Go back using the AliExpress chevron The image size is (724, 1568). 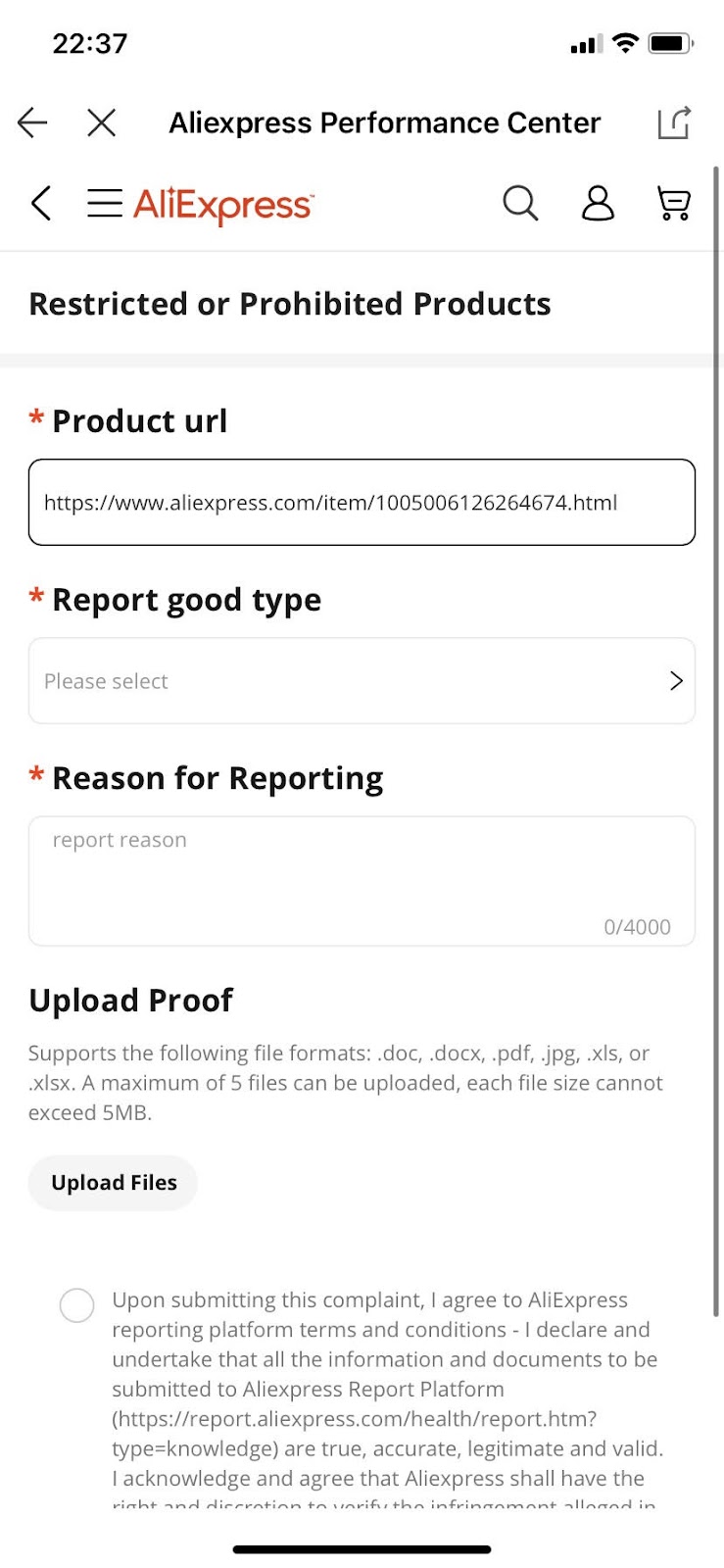41,204
